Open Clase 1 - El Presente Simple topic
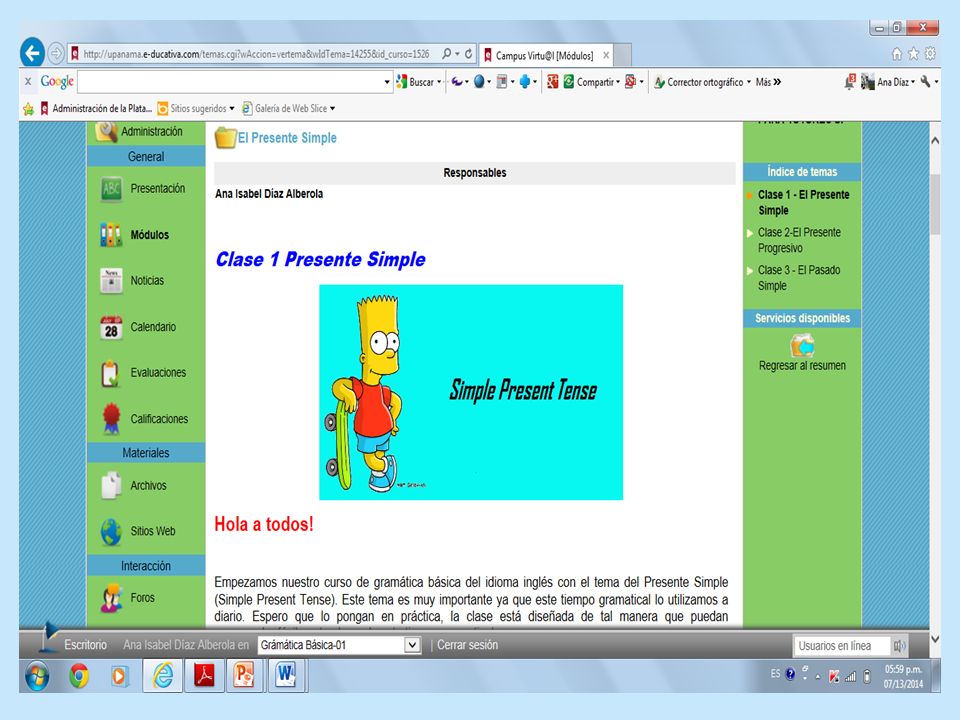This screenshot has height=720, width=960. pyautogui.click(x=803, y=202)
